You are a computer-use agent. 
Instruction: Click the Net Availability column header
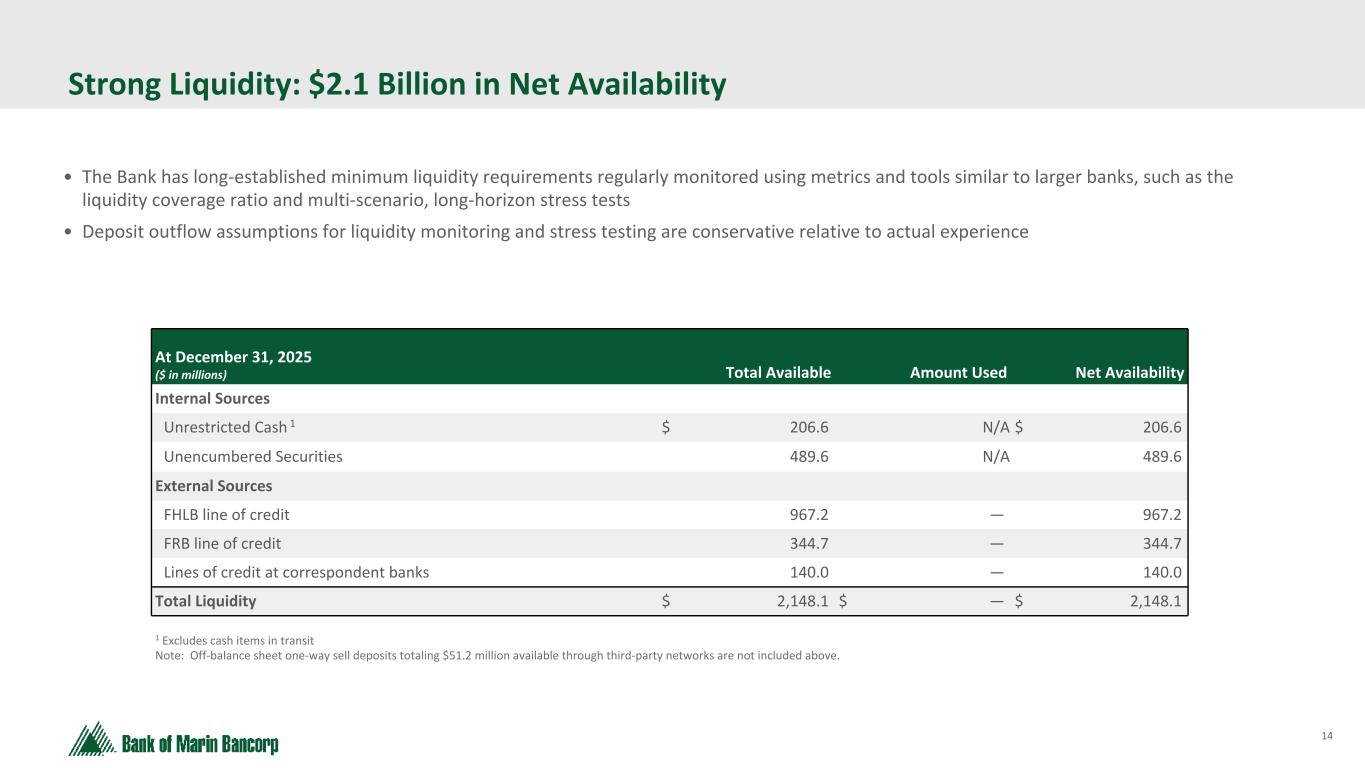pyautogui.click(x=1129, y=373)
